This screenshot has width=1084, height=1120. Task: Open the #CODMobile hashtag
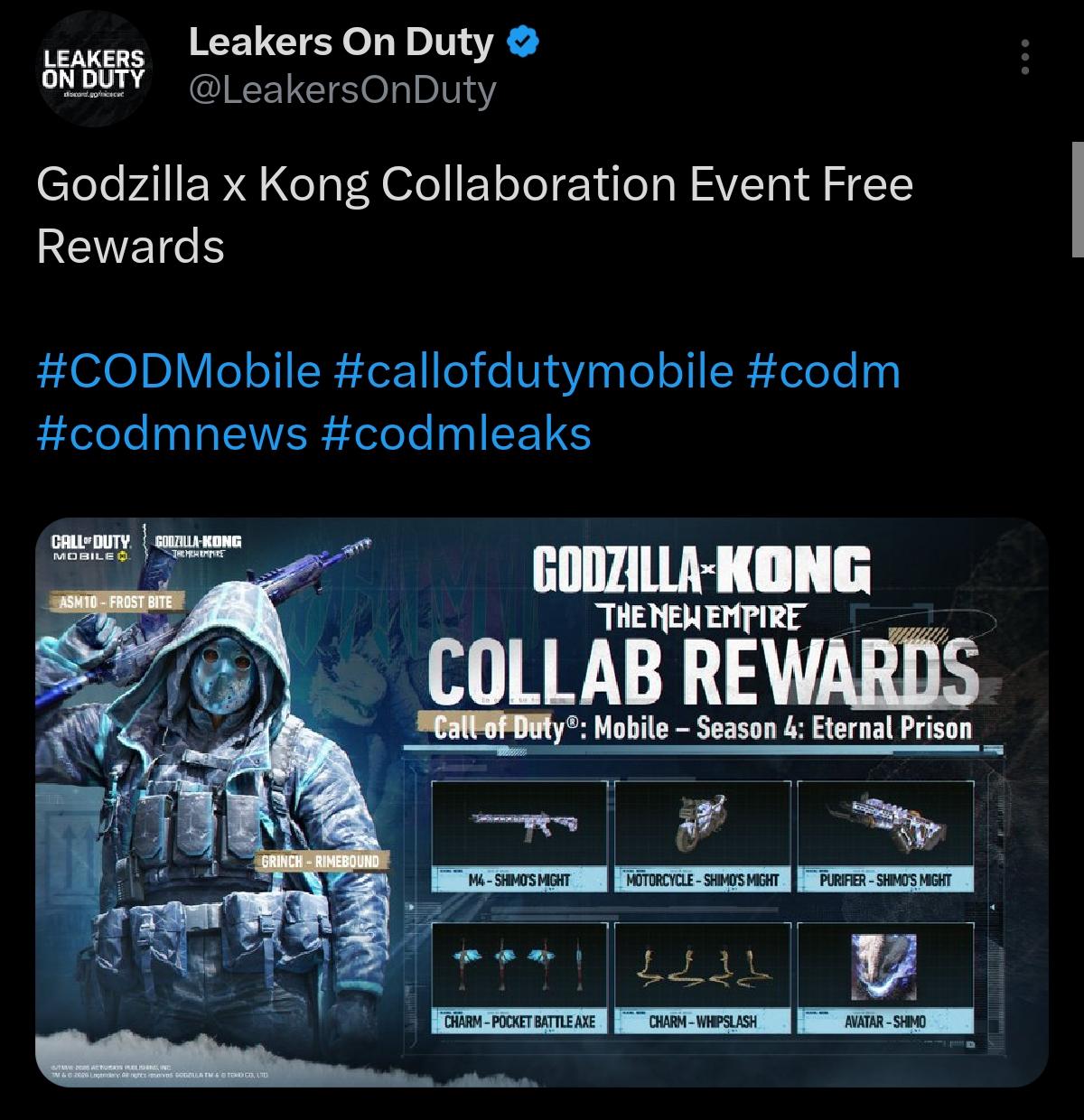tap(179, 371)
